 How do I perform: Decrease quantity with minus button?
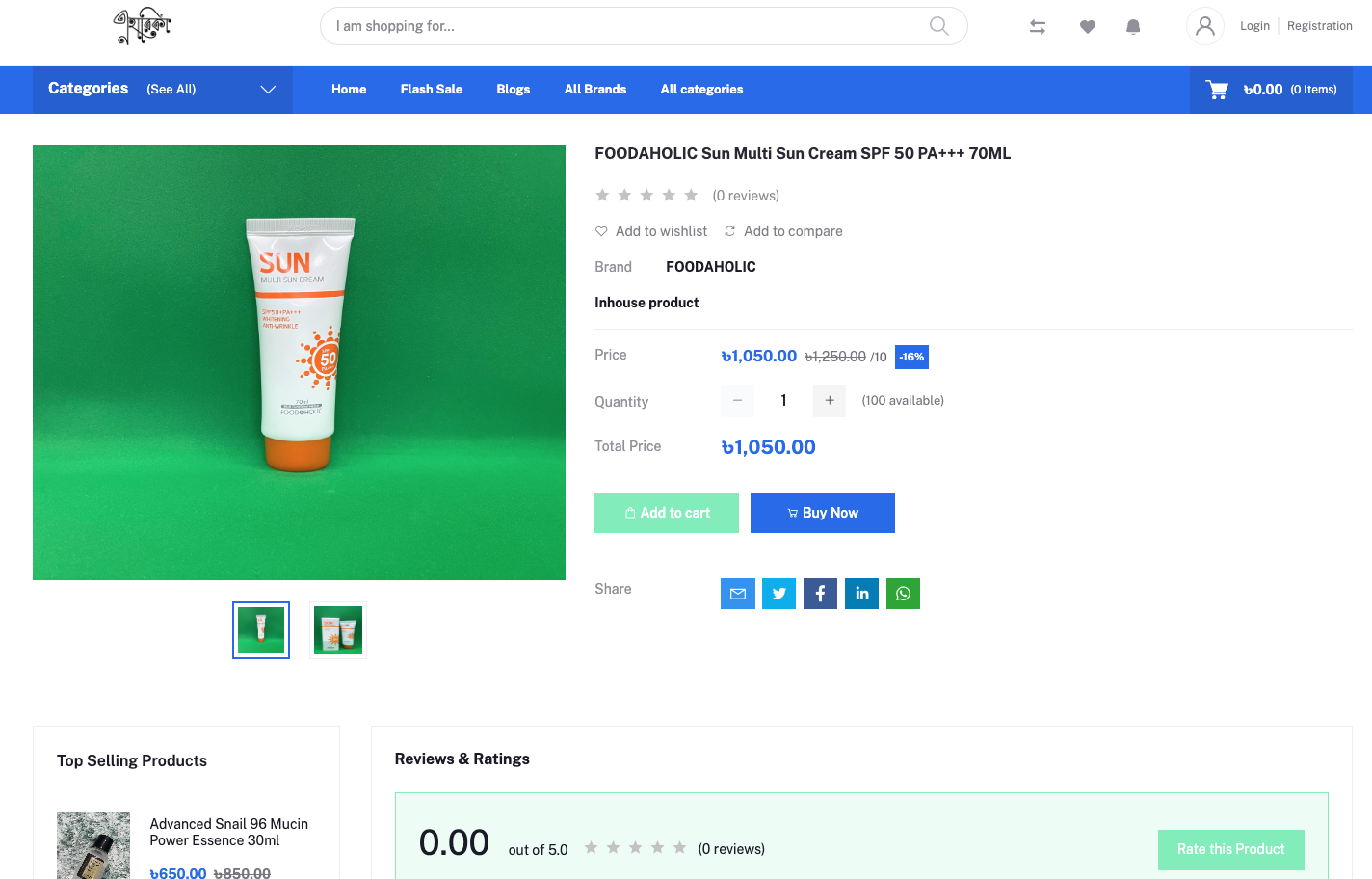click(x=737, y=401)
